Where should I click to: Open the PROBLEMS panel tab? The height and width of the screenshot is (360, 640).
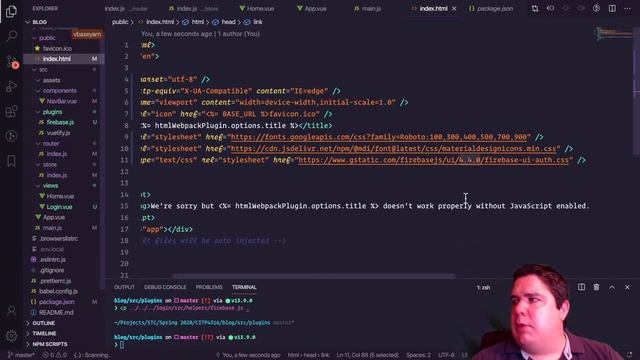209,287
